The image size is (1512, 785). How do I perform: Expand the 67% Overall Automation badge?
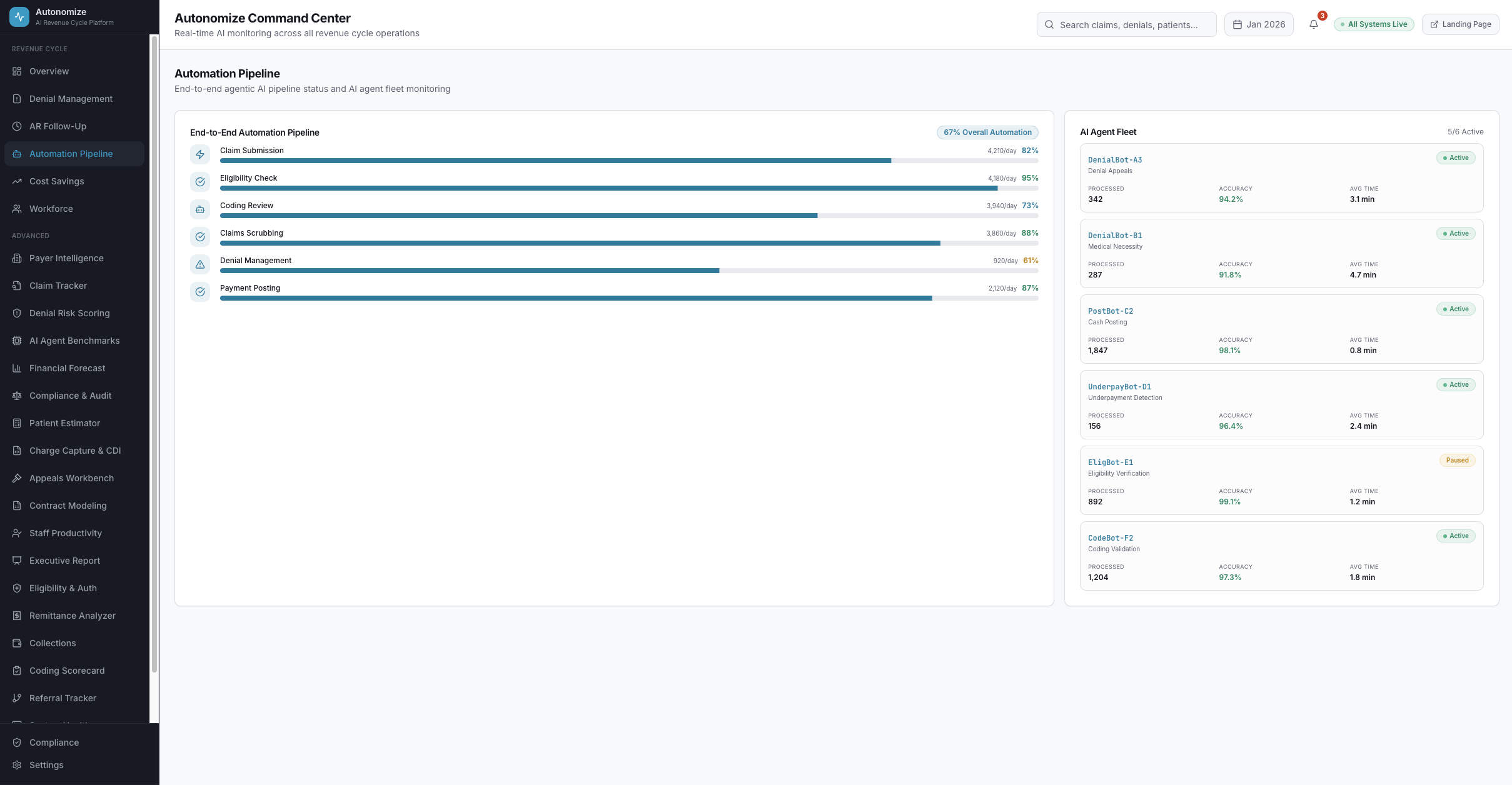[987, 132]
